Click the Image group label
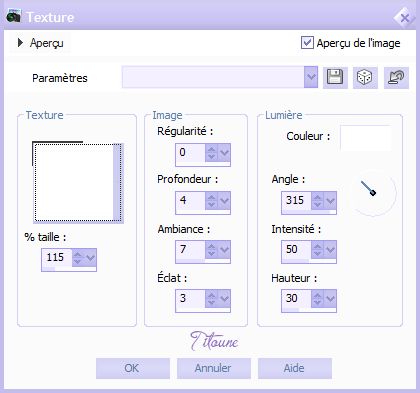 tap(167, 115)
